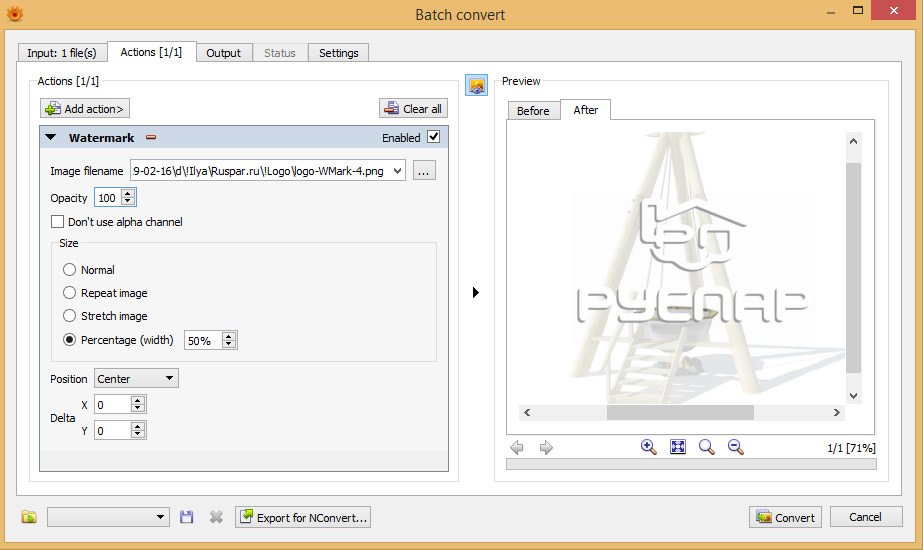Click into the Opacity value field
Viewport: 923px width, 550px height.
[108, 198]
